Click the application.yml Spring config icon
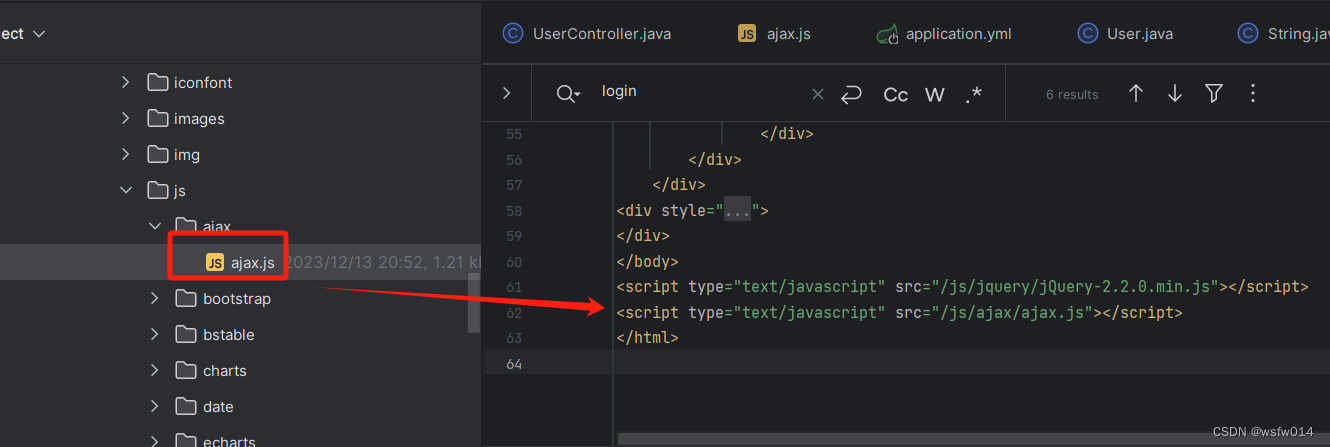This screenshot has height=447, width=1330. tap(887, 34)
